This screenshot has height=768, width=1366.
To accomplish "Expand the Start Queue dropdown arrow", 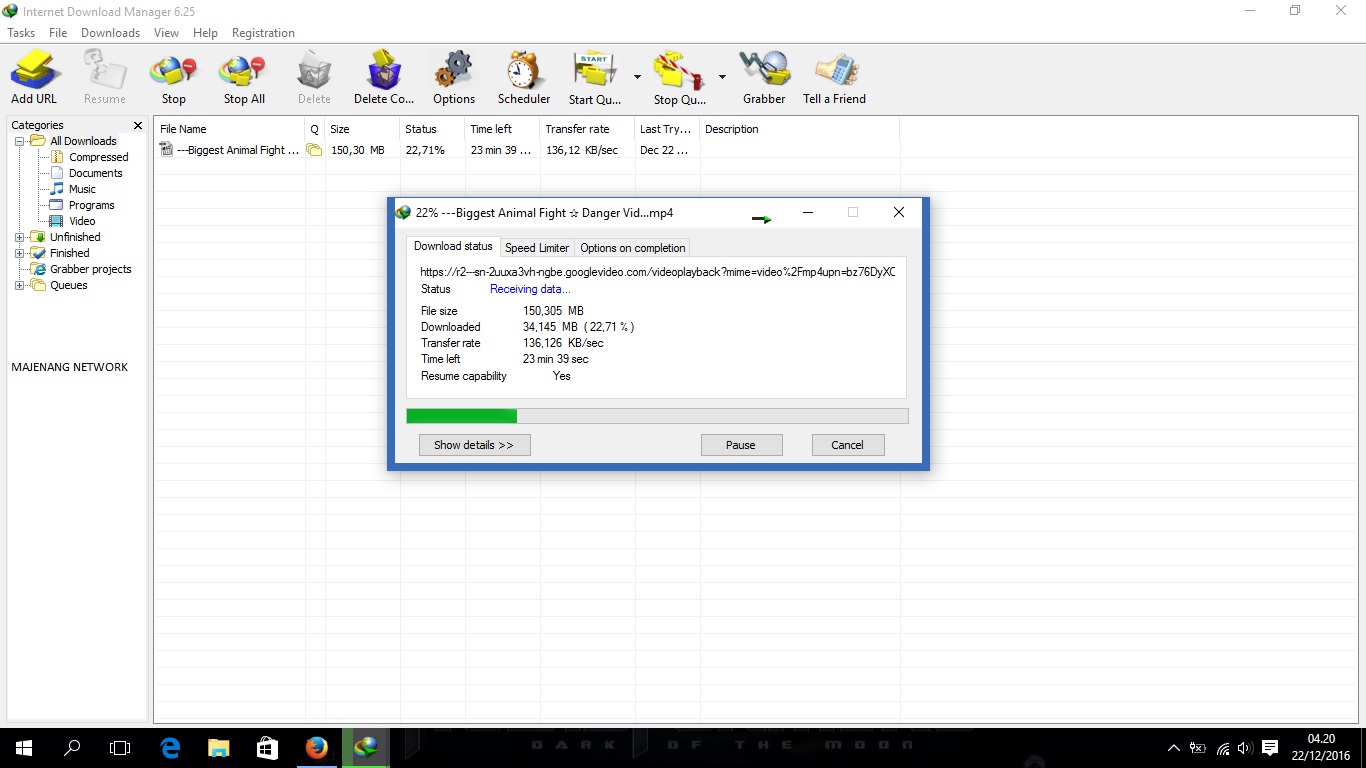I will point(636,75).
